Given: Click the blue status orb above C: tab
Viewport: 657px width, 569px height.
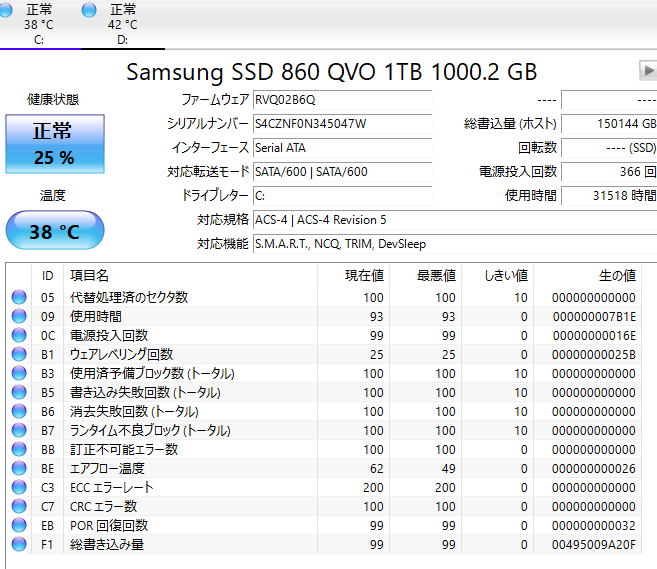Looking at the screenshot, I should pos(6,10).
